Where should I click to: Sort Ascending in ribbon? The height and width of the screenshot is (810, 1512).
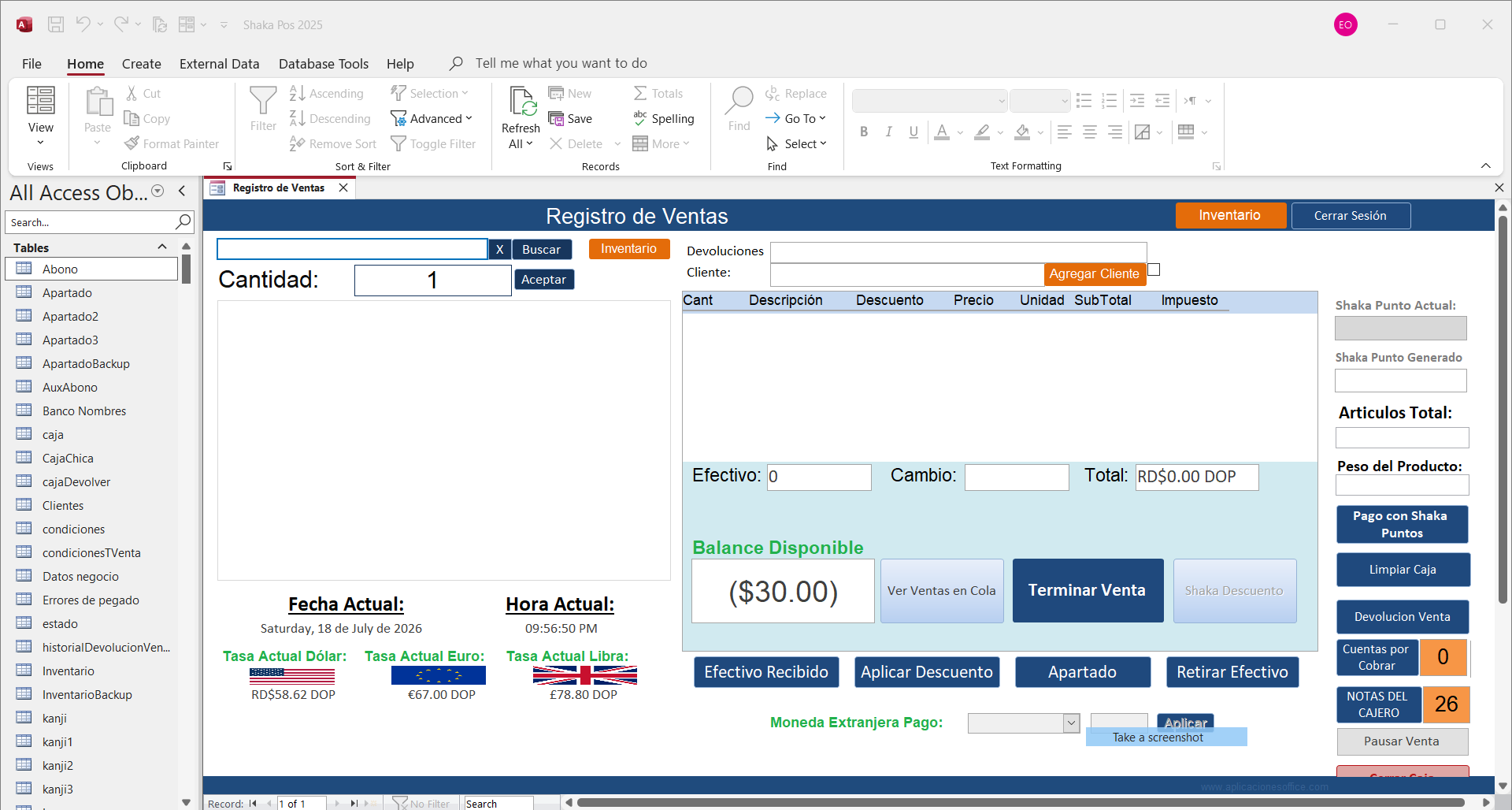(x=327, y=93)
